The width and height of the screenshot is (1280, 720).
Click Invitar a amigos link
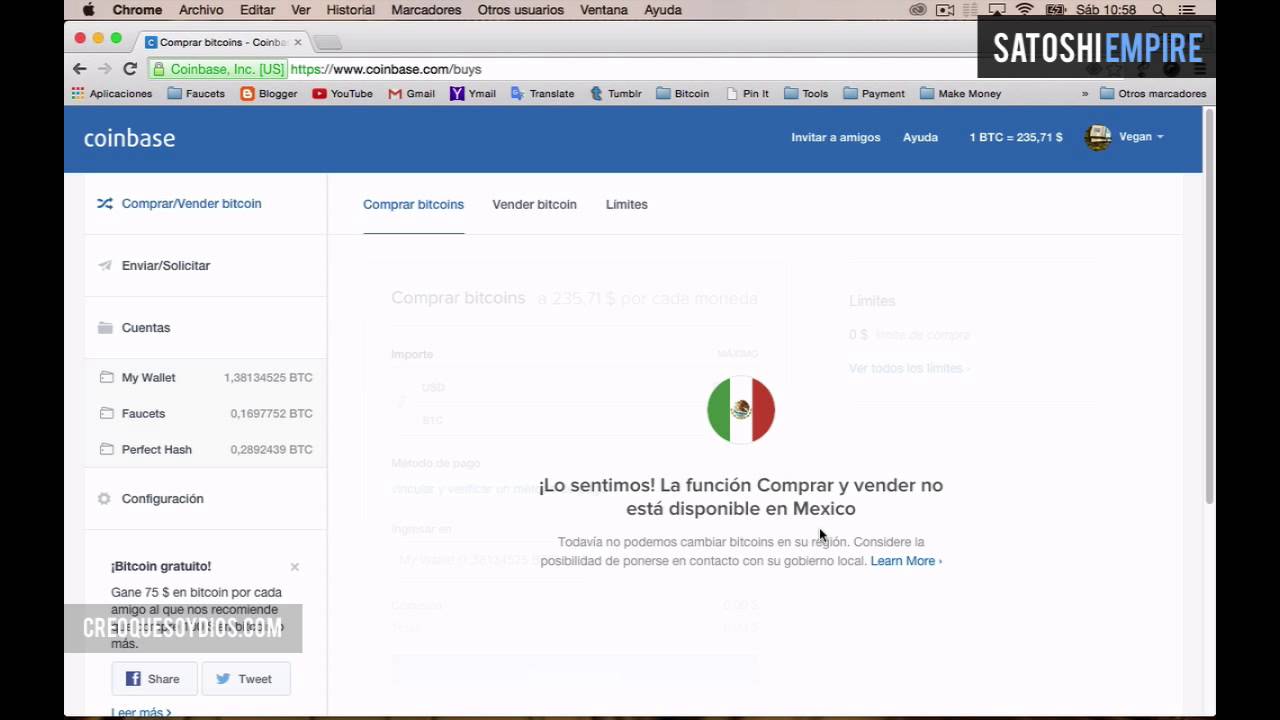tap(836, 137)
